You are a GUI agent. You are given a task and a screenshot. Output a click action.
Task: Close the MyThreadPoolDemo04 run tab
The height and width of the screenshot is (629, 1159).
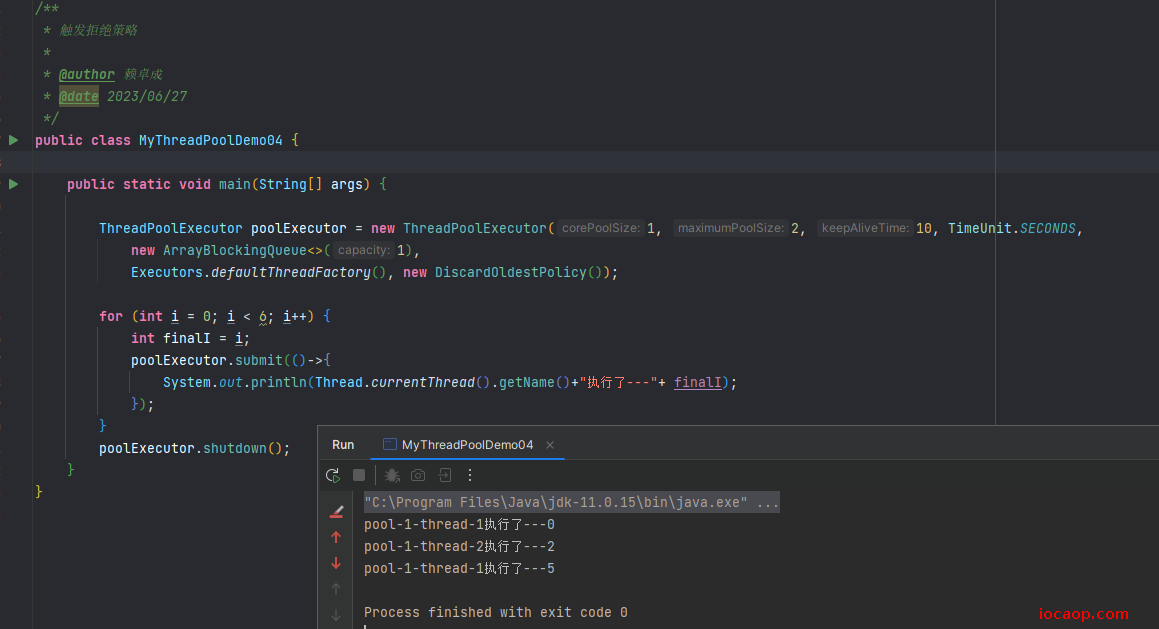[550, 445]
